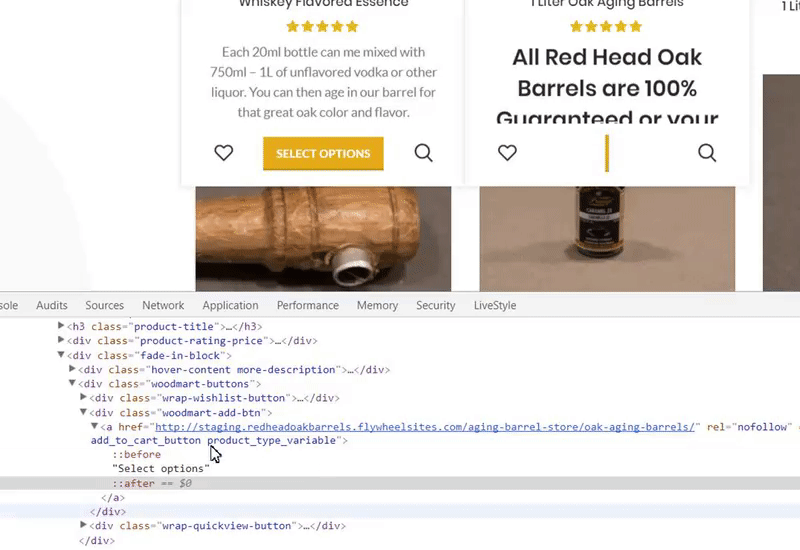This screenshot has height=550, width=800.
Task: Select the ::after pseudo-element row
Action: point(400,483)
